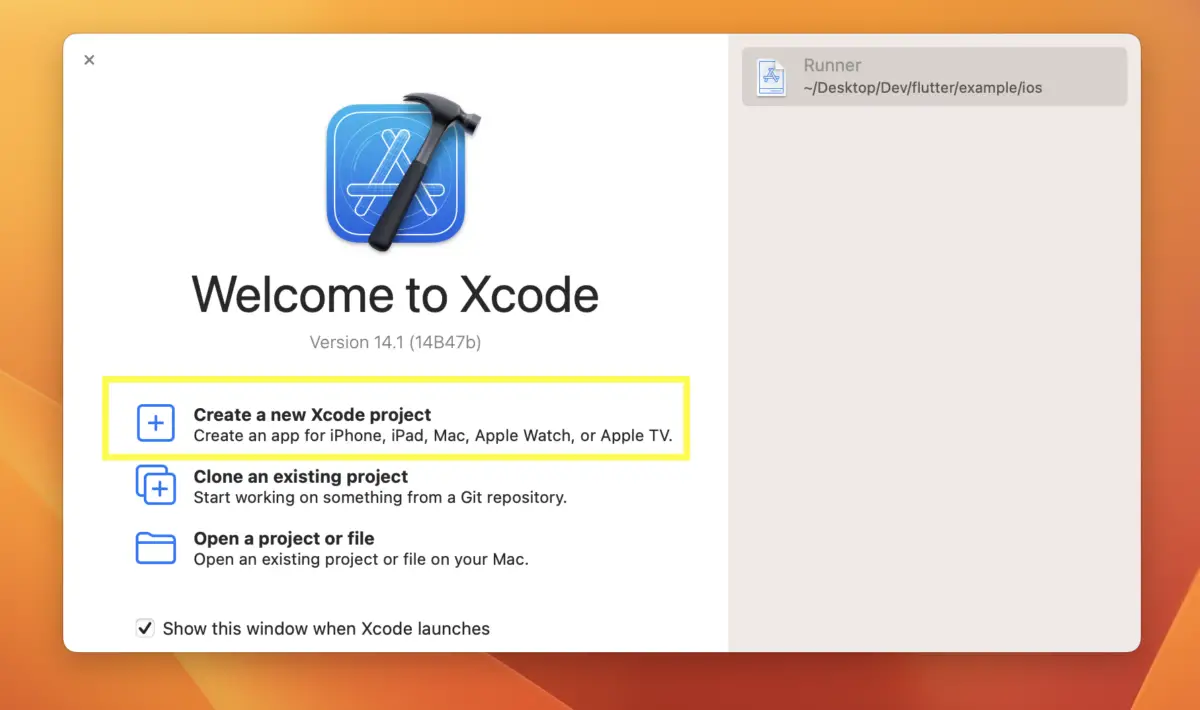
Task: Click 'Create an app for iPhone, iPad, Mac' description
Action: [433, 436]
